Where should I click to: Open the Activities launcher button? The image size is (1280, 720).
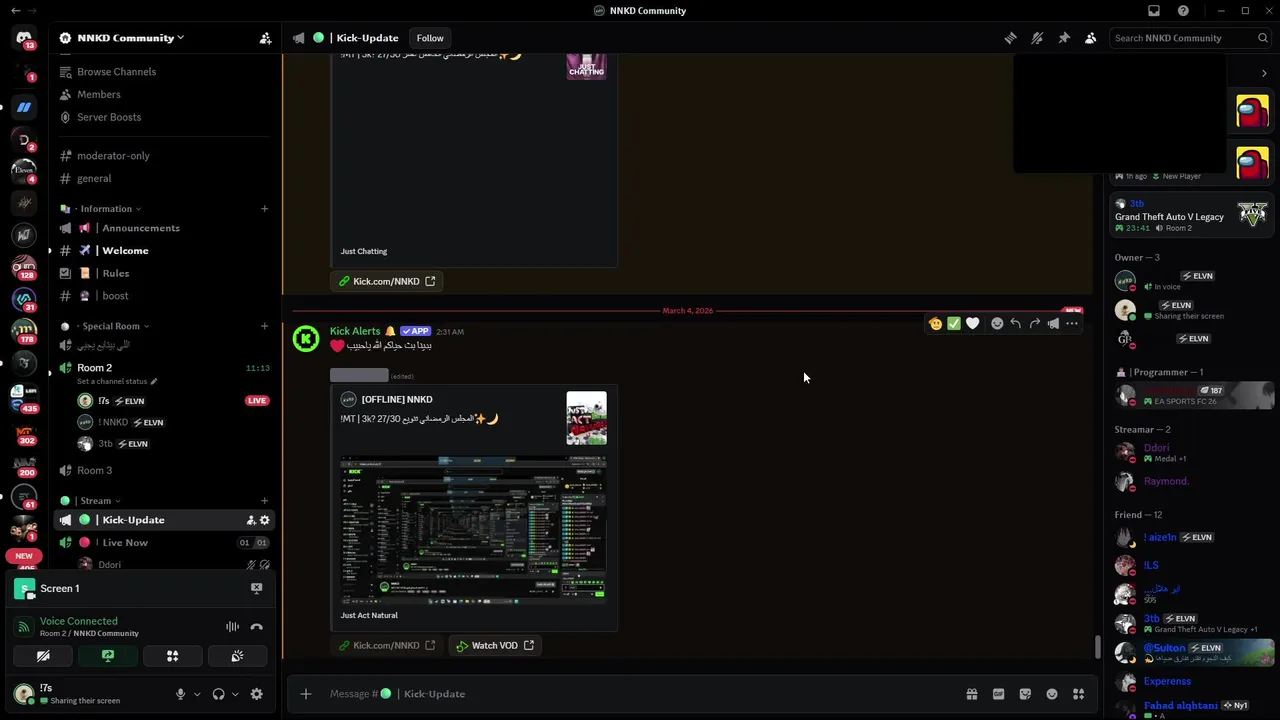[172, 656]
